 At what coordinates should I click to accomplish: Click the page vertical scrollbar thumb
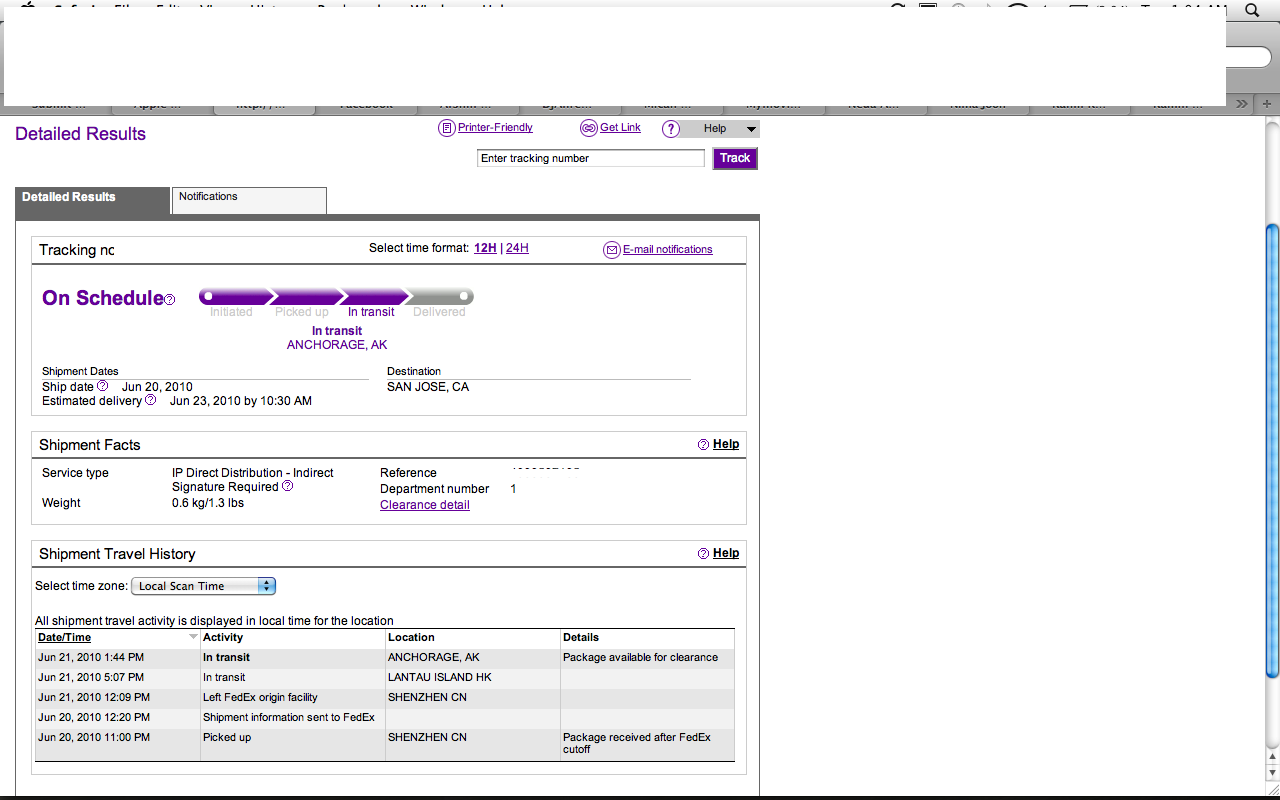tap(1272, 452)
